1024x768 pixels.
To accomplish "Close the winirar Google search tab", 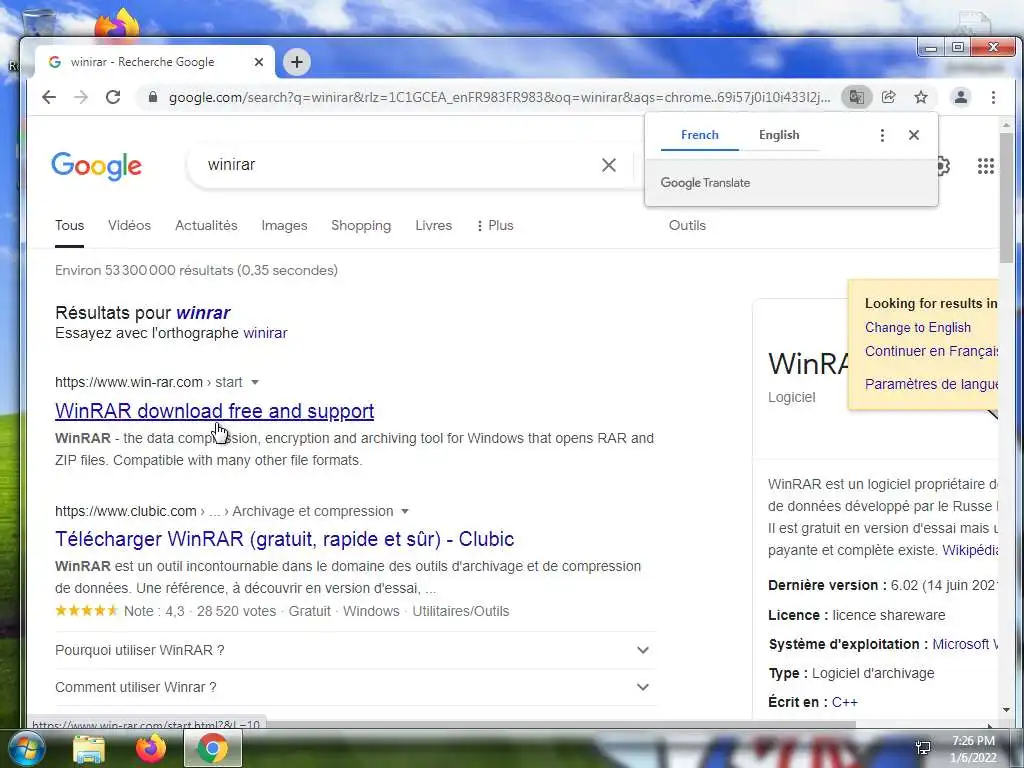I will (x=259, y=62).
